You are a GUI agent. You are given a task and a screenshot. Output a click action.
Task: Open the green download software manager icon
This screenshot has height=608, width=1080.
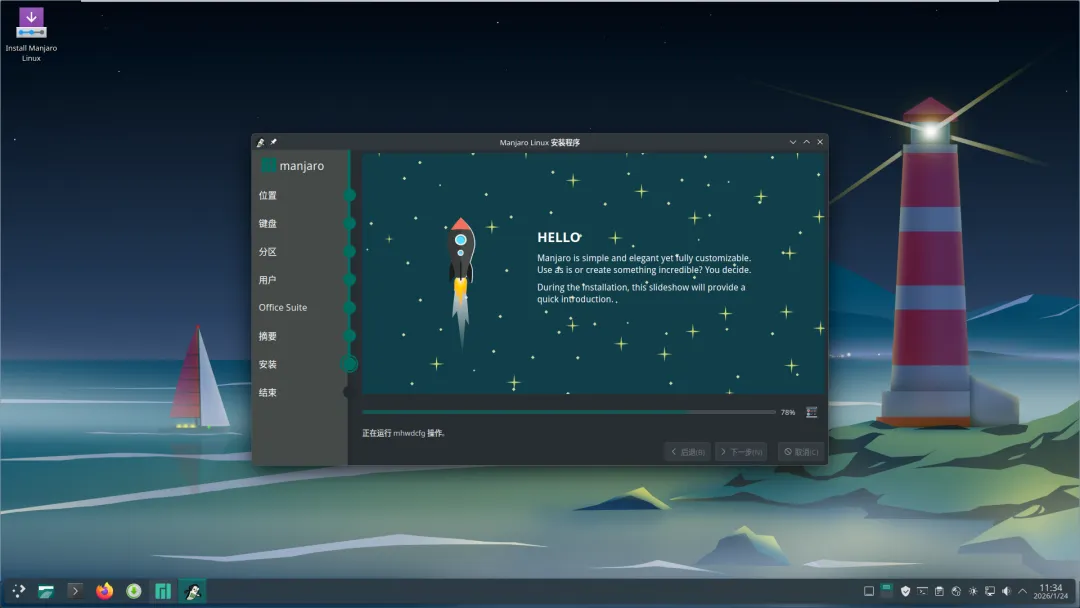tap(134, 591)
